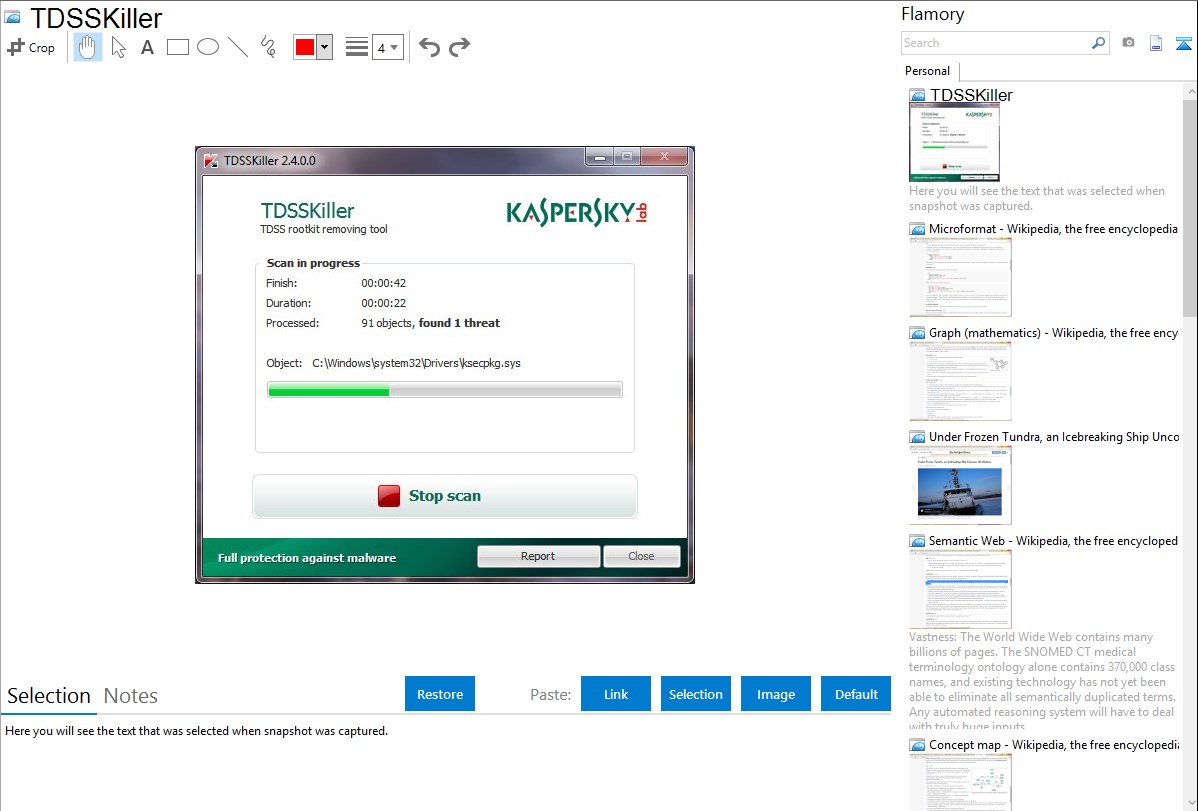The image size is (1198, 811).
Task: Activate the hand pan tool
Action: coord(88,47)
